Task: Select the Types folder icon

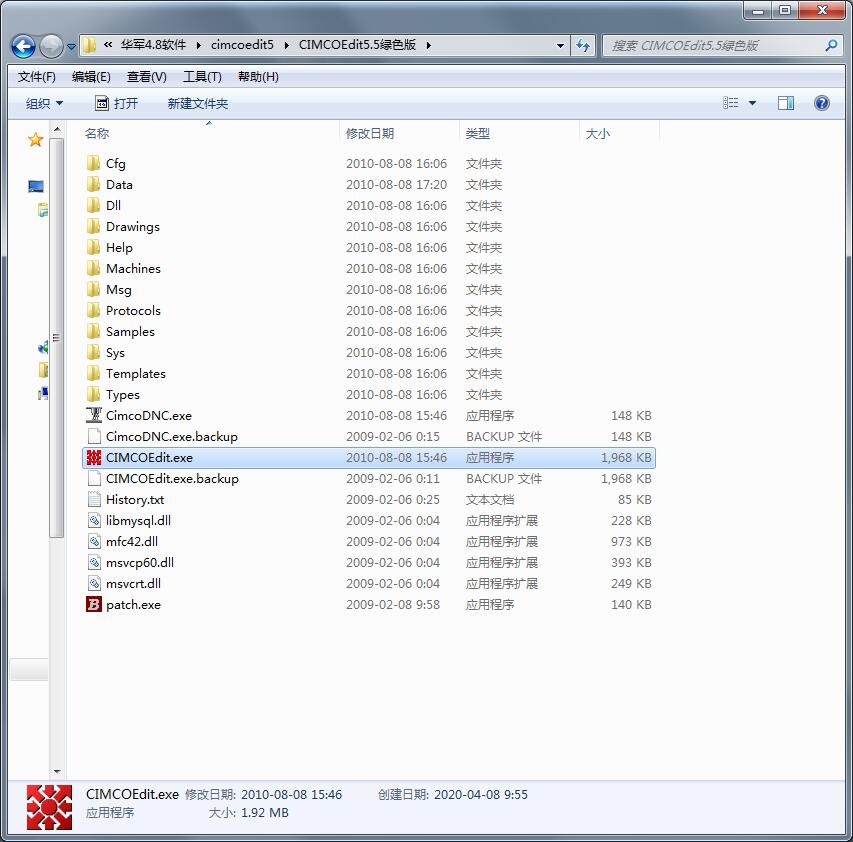Action: 94,394
